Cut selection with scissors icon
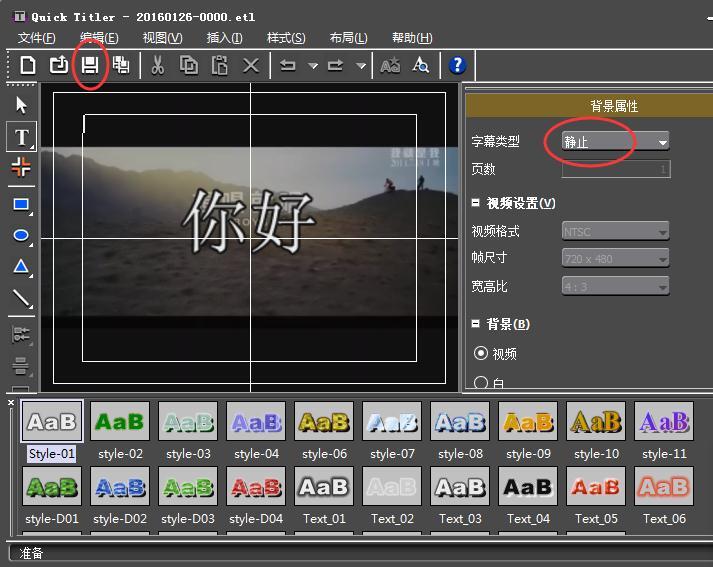This screenshot has width=713, height=567. click(x=157, y=65)
